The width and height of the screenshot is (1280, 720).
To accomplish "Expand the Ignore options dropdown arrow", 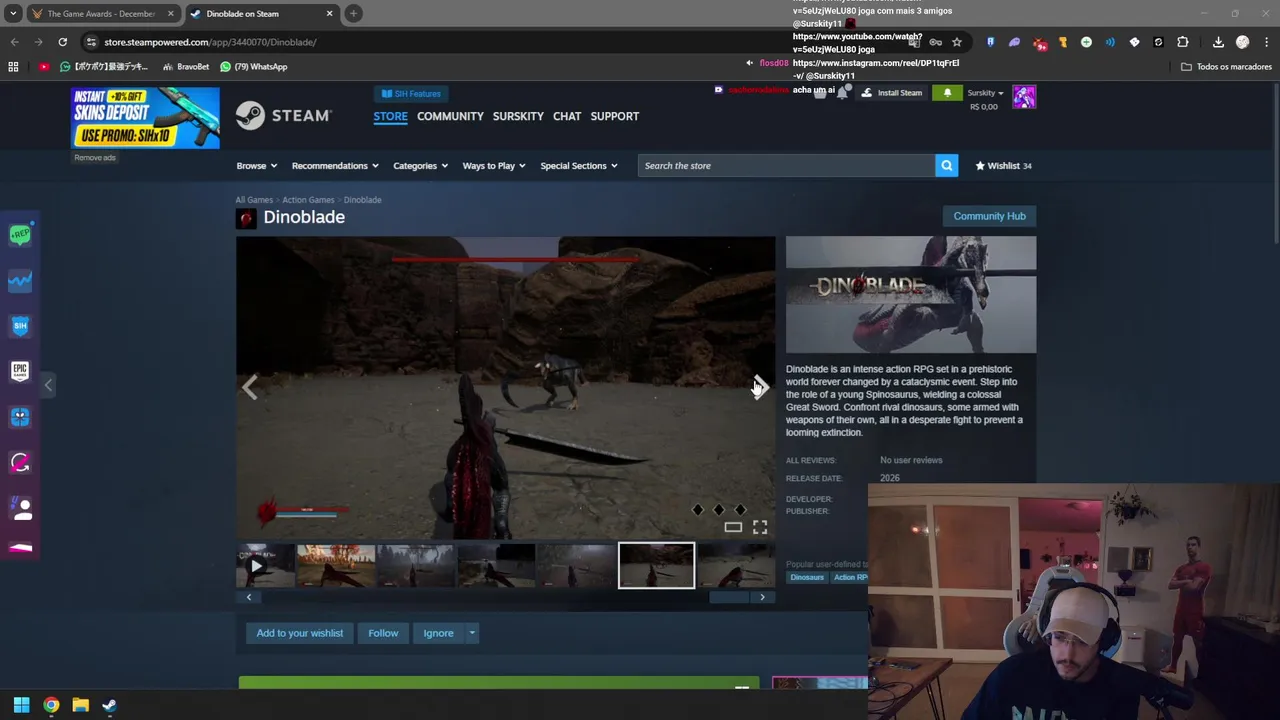I will [472, 633].
